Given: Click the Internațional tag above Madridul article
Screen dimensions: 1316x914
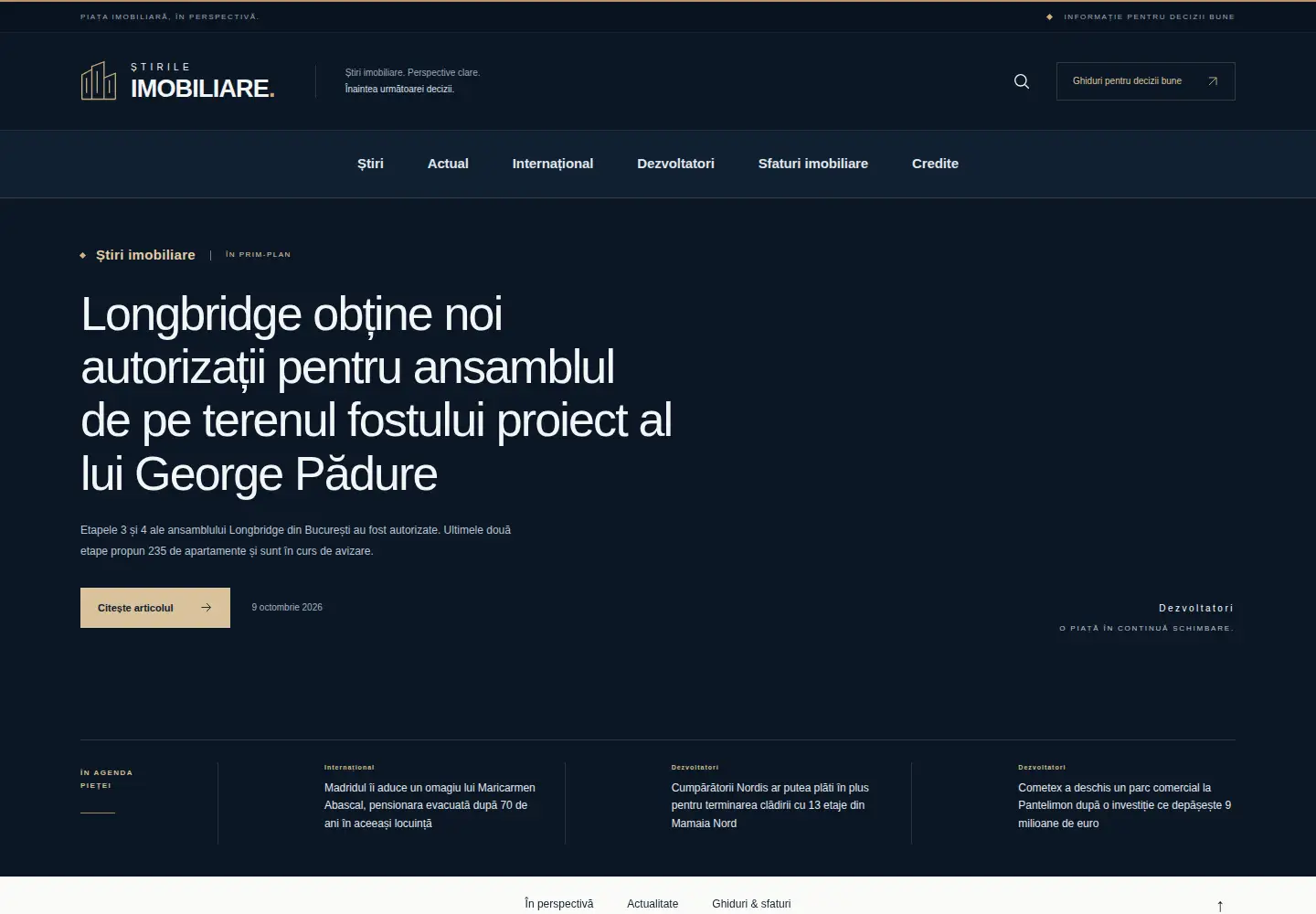Looking at the screenshot, I should point(349,768).
